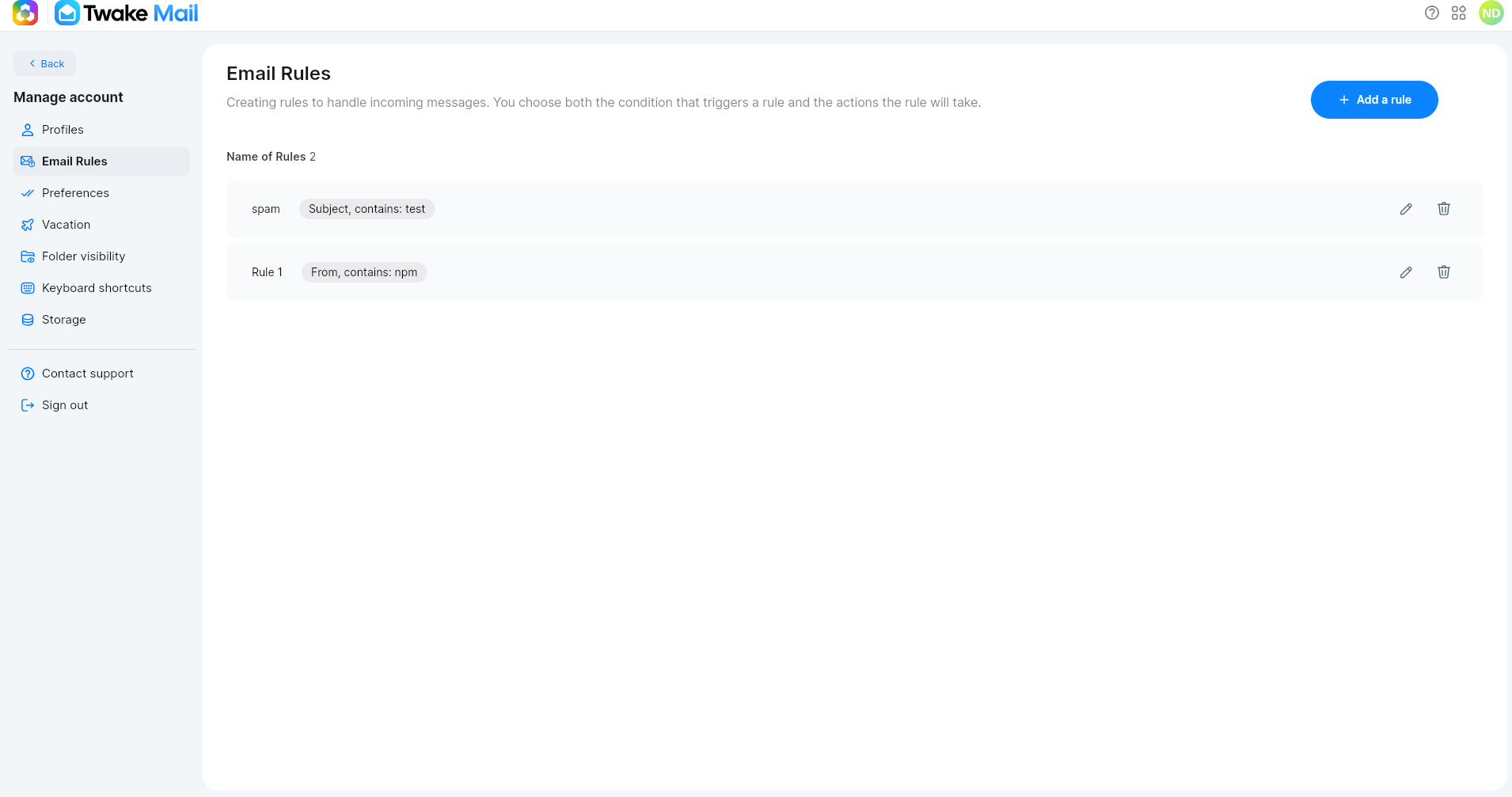Viewport: 1512px width, 797px height.
Task: Click the Twake Workplace colorful logo icon
Action: [25, 13]
